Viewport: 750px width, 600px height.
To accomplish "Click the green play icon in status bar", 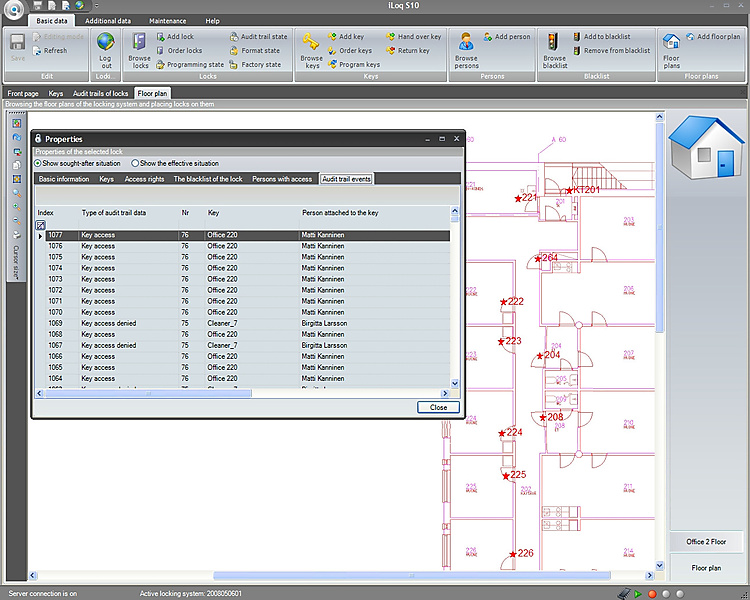I will click(x=637, y=593).
